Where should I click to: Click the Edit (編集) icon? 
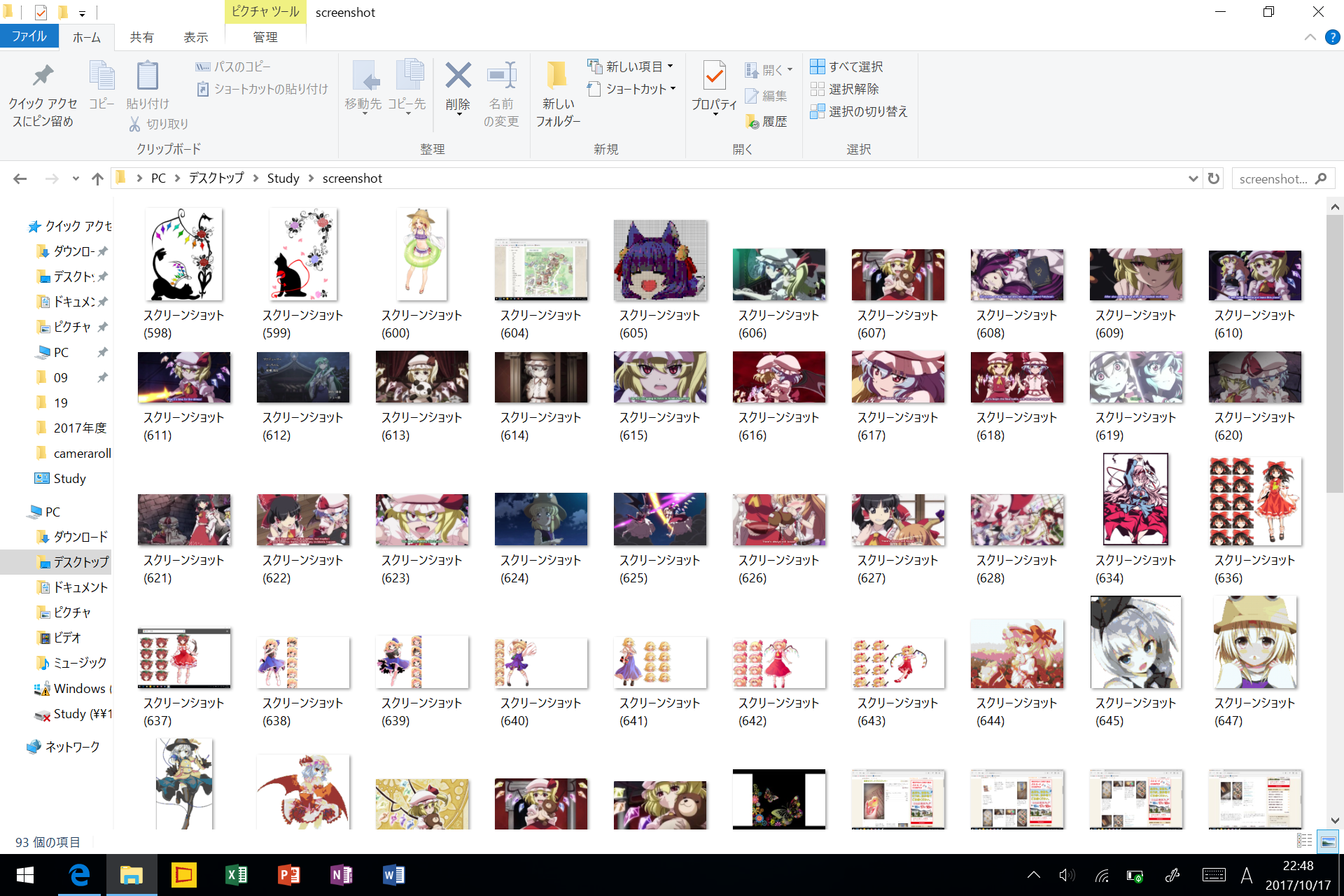[752, 96]
